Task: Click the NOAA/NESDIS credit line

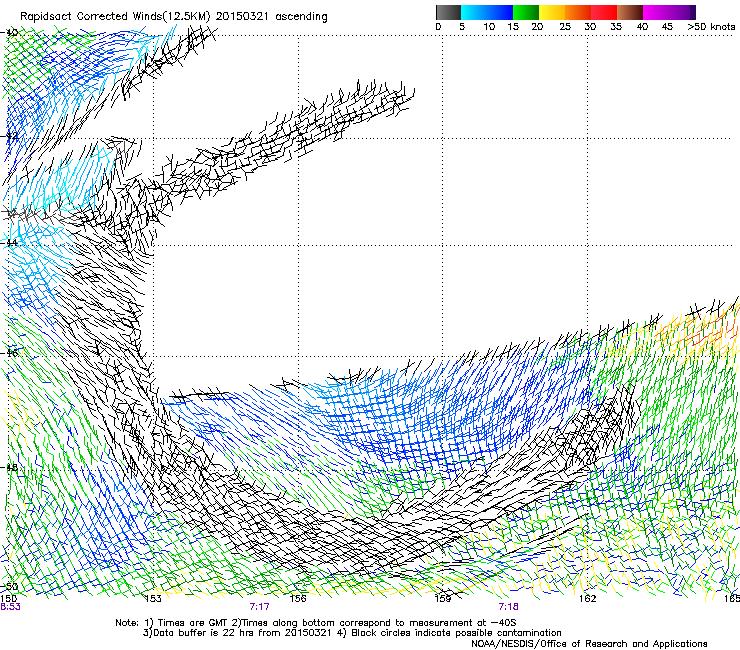Action: (x=589, y=644)
